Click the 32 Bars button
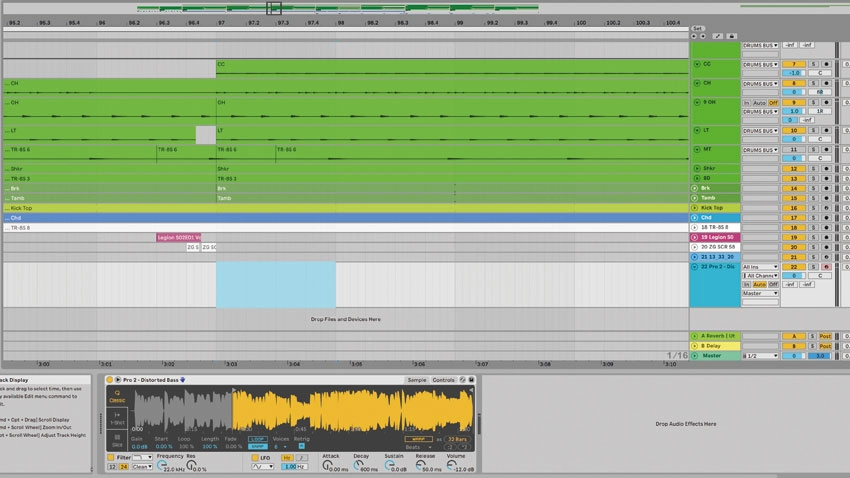This screenshot has height=478, width=850. click(x=458, y=439)
